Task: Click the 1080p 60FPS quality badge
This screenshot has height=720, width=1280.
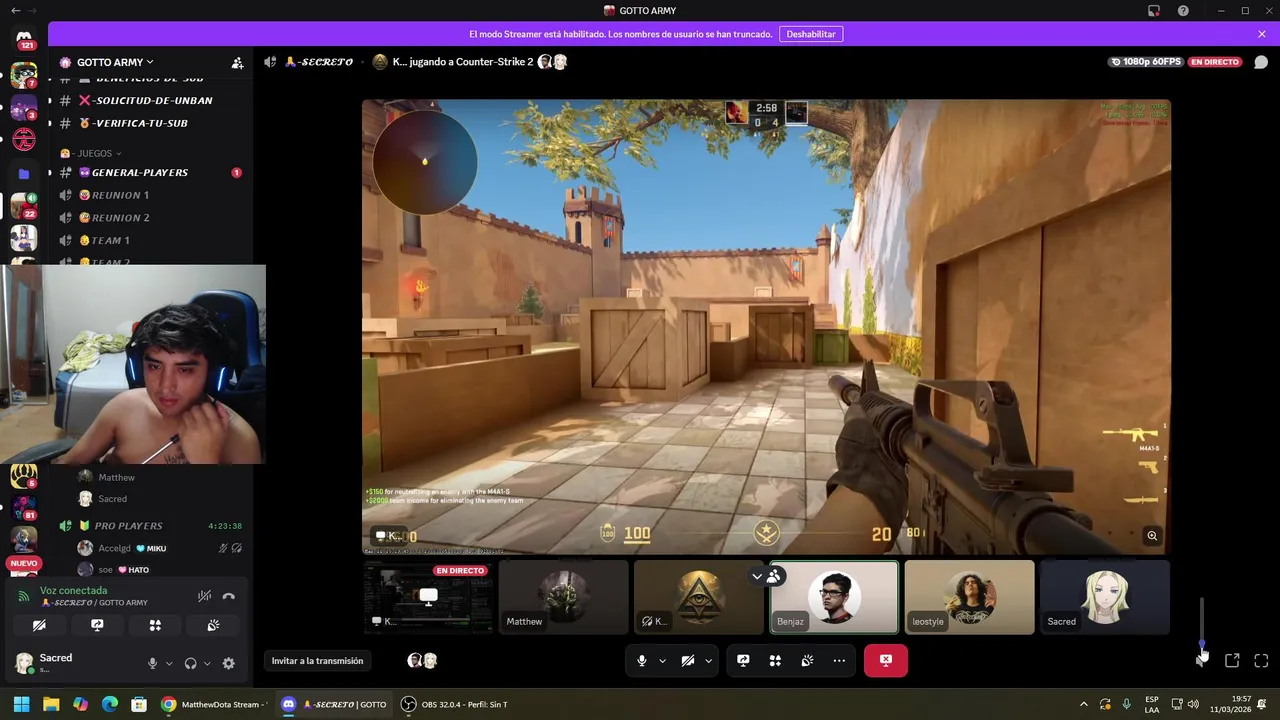Action: pos(1145,62)
